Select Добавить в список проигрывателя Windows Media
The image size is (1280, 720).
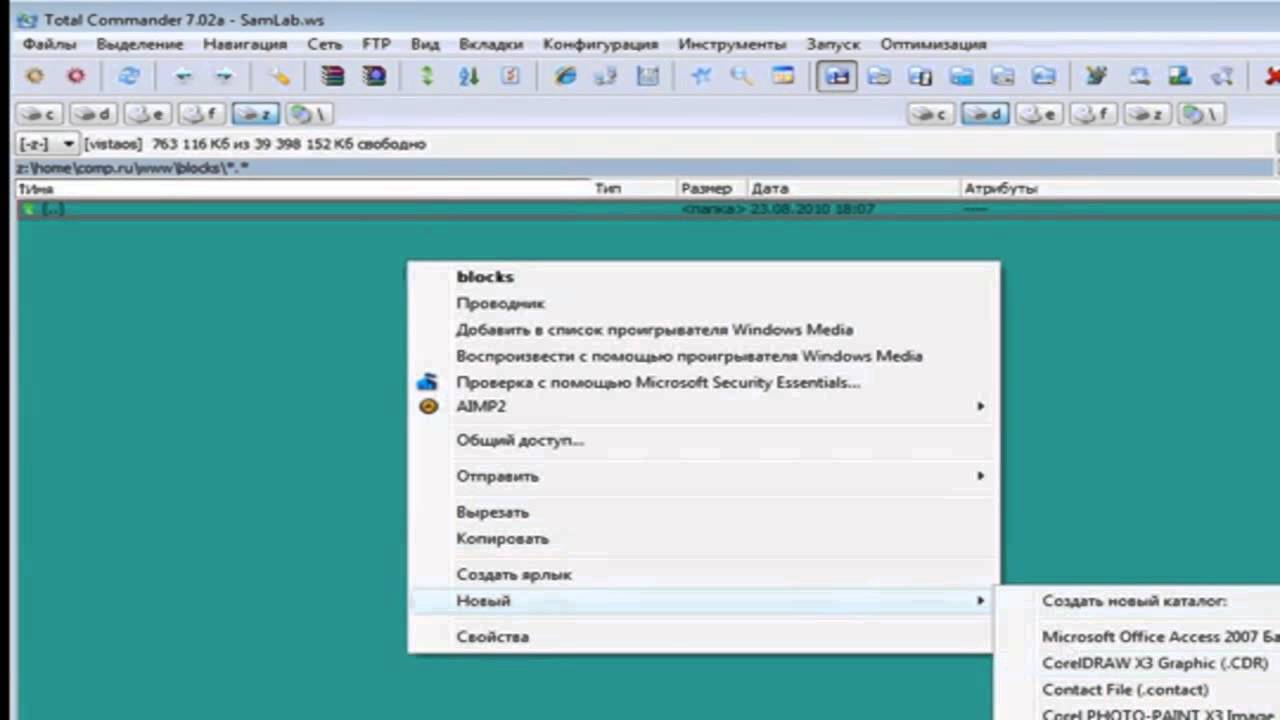click(702, 329)
